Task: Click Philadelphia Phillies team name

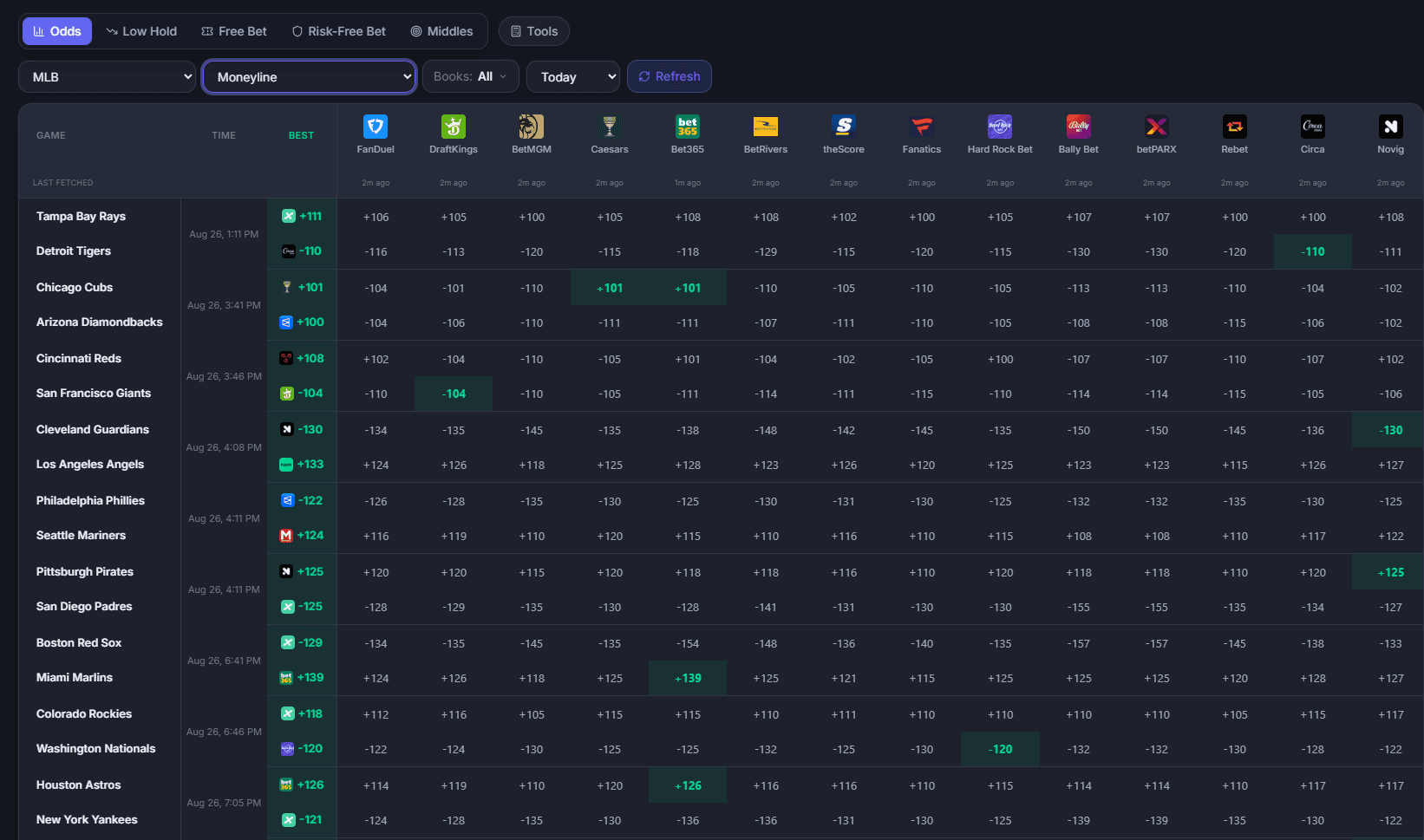Action: [x=90, y=500]
